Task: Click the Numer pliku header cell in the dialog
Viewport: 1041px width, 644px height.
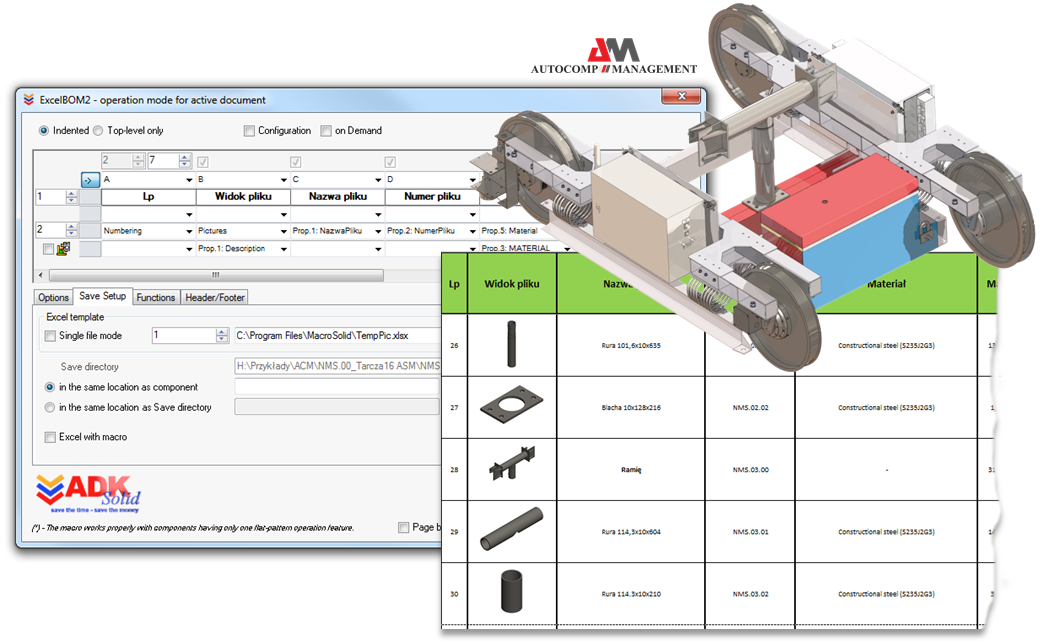Action: pyautogui.click(x=432, y=197)
